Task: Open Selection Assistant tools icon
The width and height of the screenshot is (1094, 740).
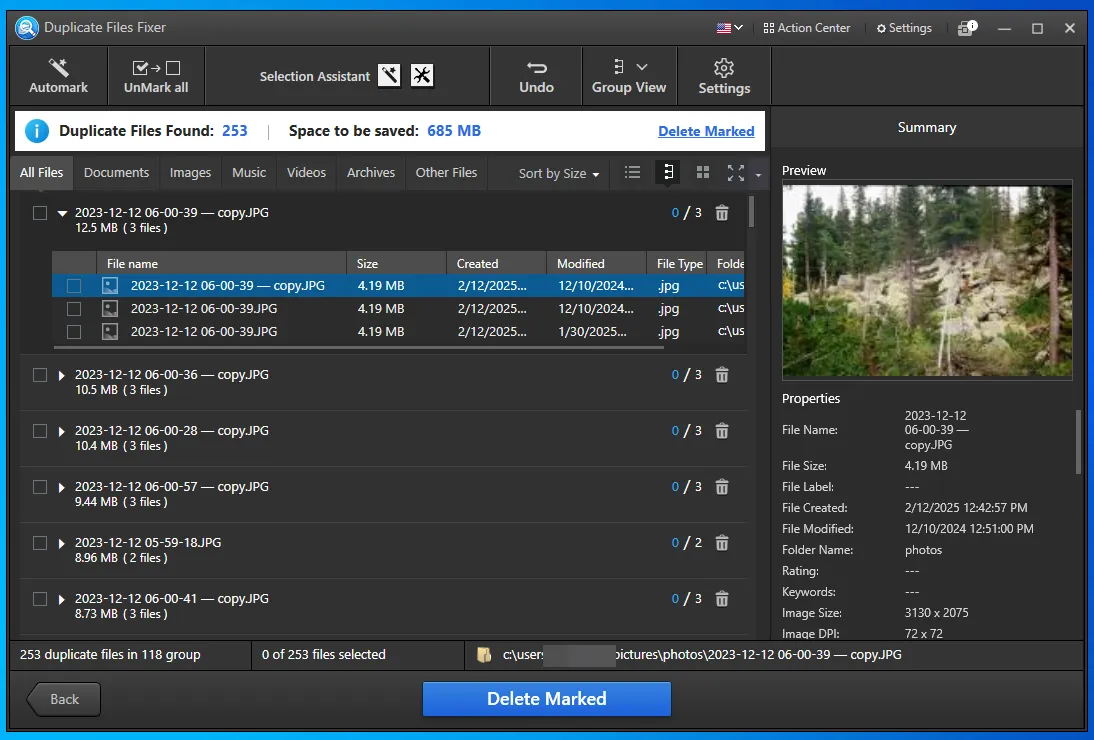Action: point(422,75)
